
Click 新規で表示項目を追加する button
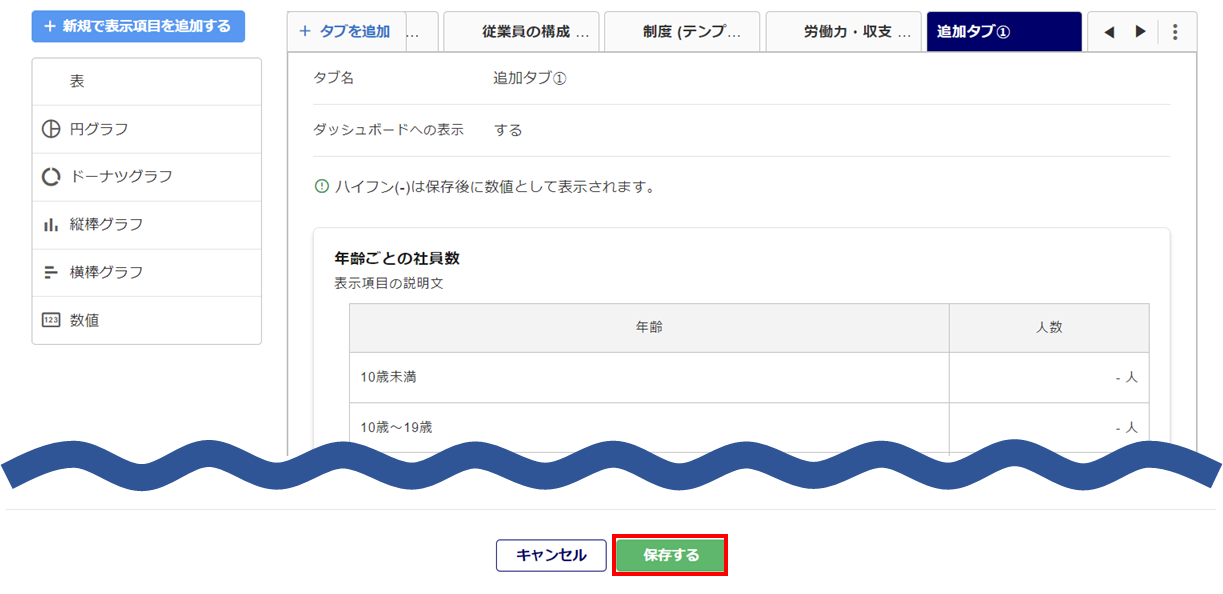click(x=138, y=27)
